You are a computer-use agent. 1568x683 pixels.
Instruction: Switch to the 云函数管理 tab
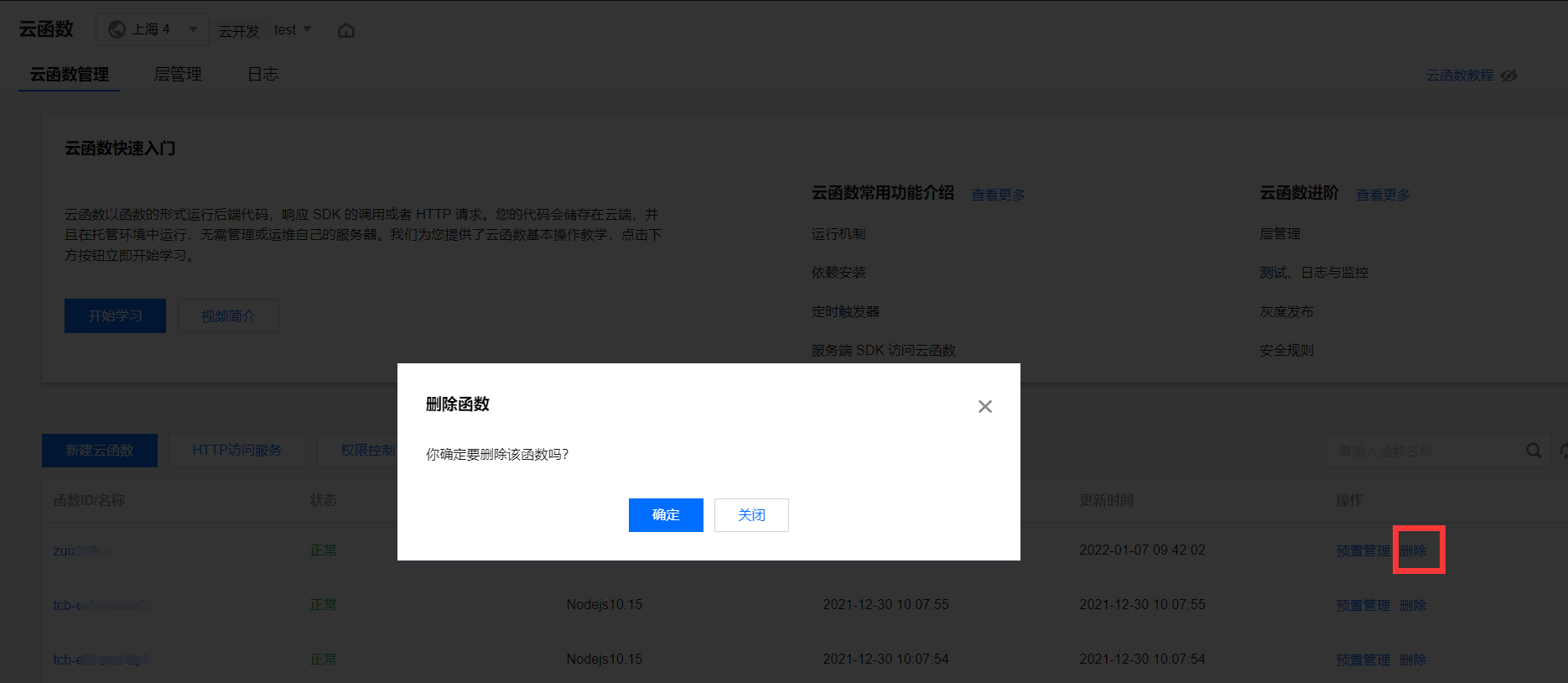click(x=70, y=75)
